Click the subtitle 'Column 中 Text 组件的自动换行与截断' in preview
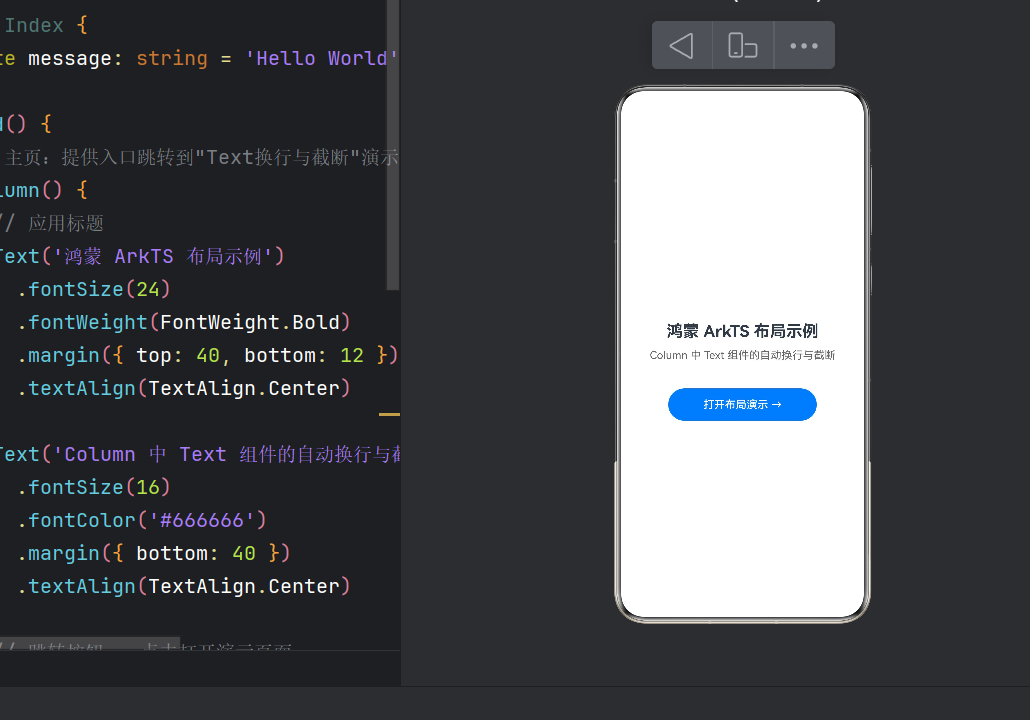Screen dimensions: 1030x720 click(742, 355)
